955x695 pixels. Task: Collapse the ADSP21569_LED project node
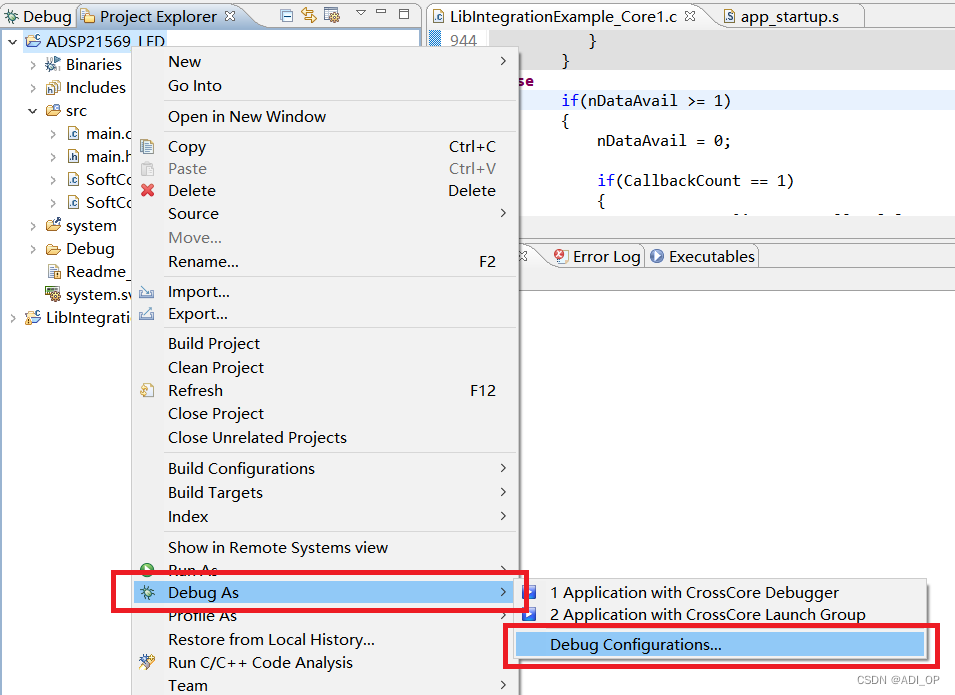pos(12,42)
